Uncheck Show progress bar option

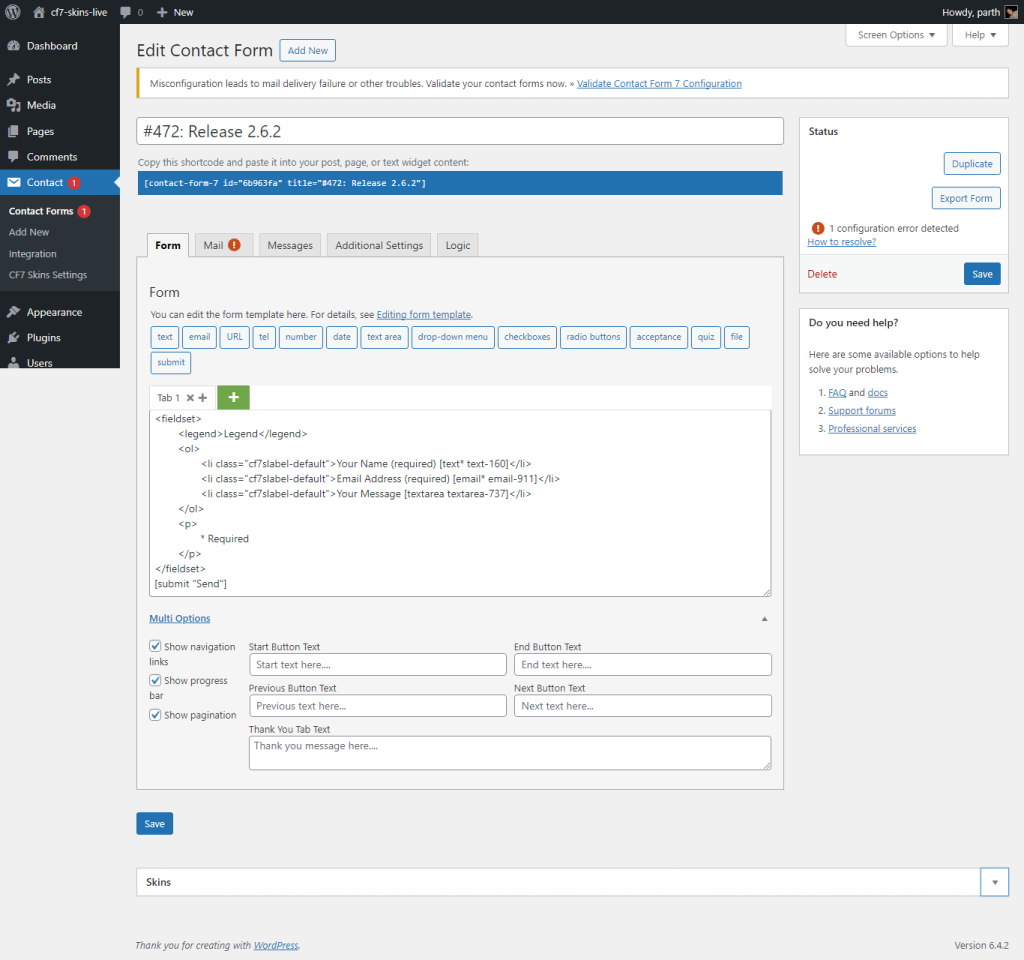coord(155,681)
